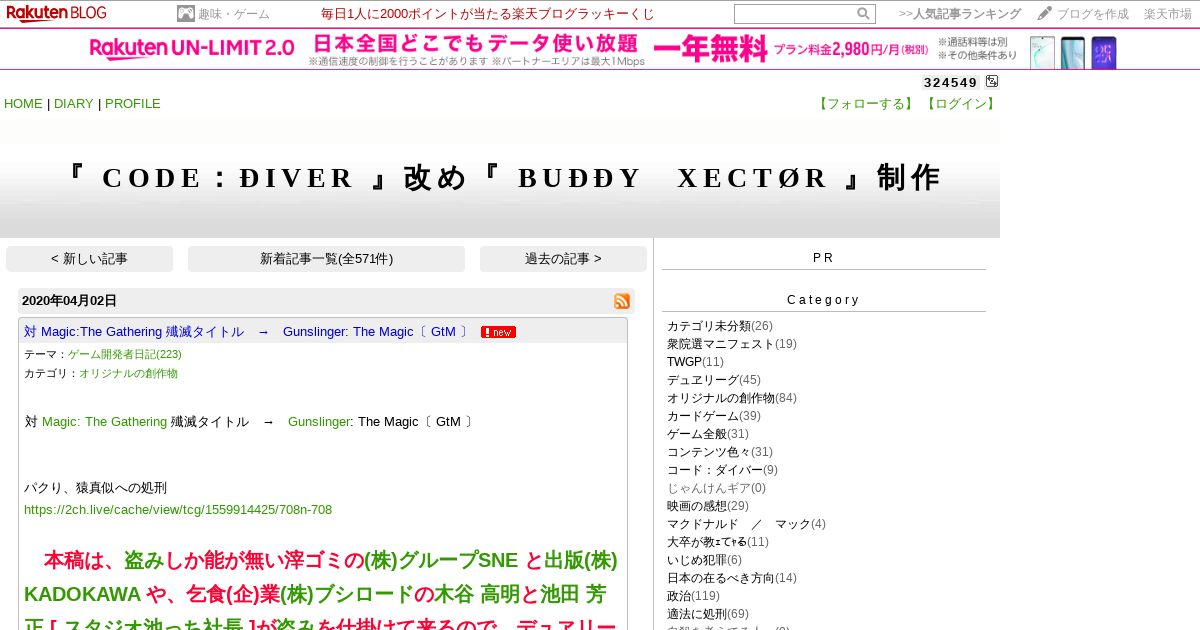Open the 2ch.live cache URL link
Viewport: 1200px width, 630px height.
pos(178,510)
